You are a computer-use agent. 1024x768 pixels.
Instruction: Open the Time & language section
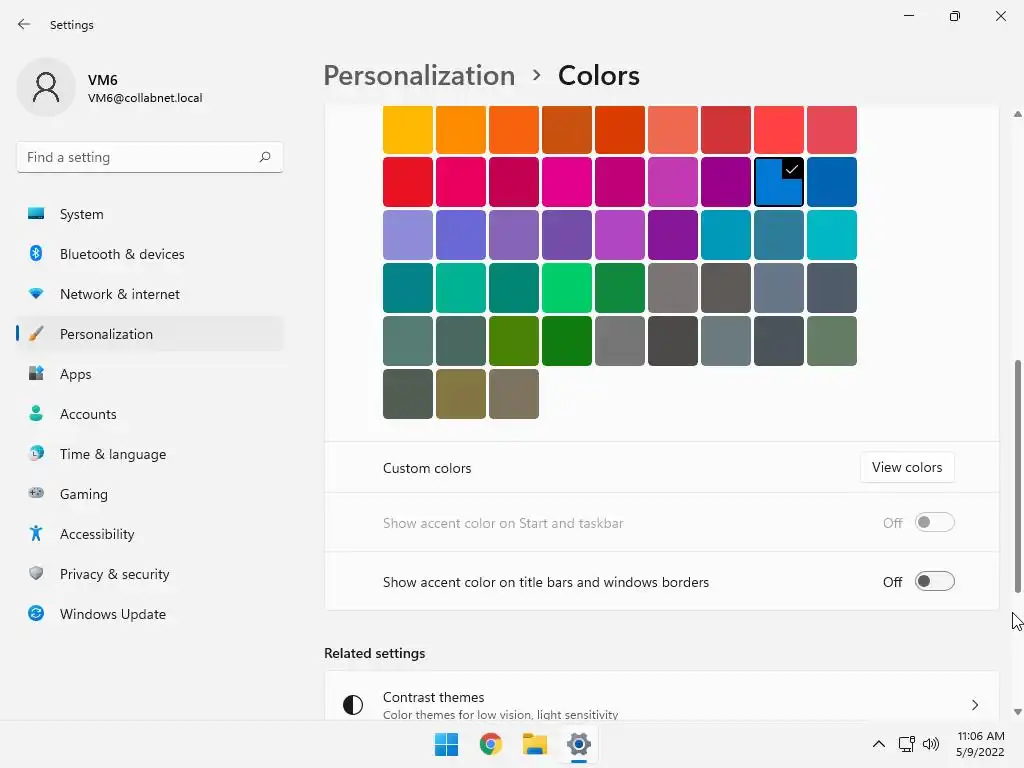(x=113, y=454)
